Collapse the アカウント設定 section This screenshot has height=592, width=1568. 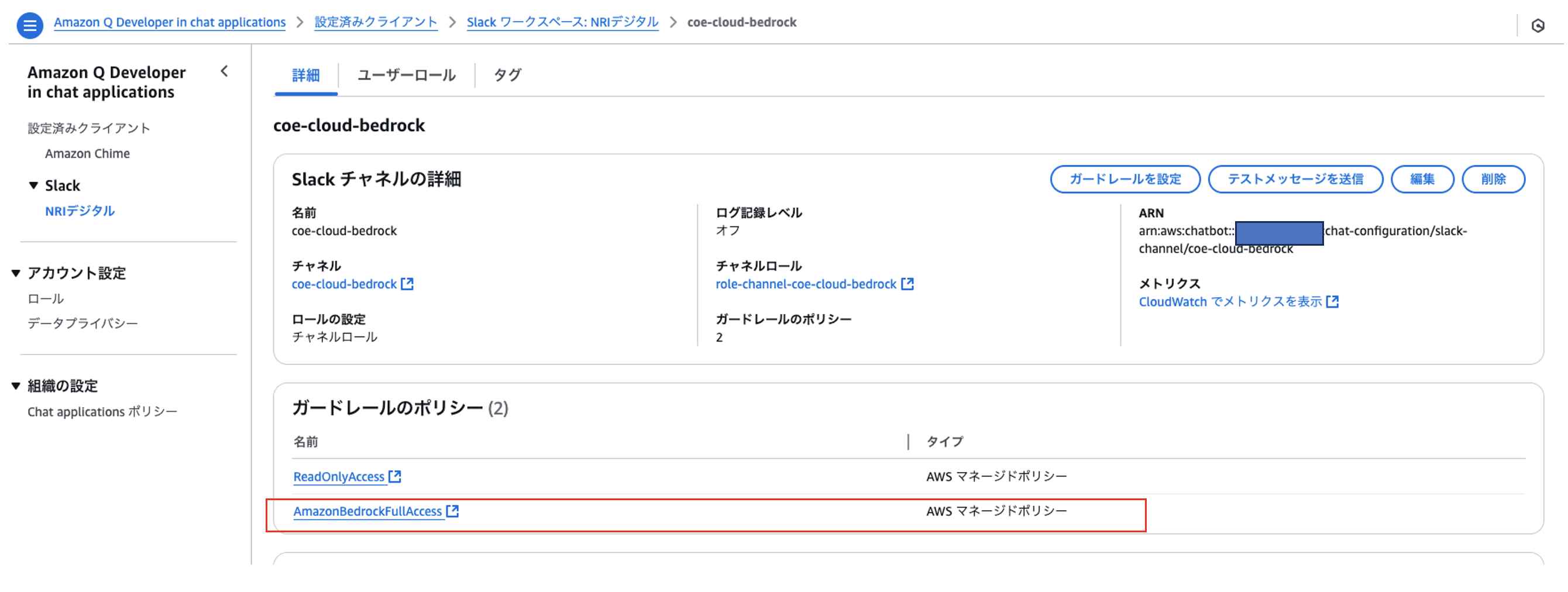click(16, 273)
